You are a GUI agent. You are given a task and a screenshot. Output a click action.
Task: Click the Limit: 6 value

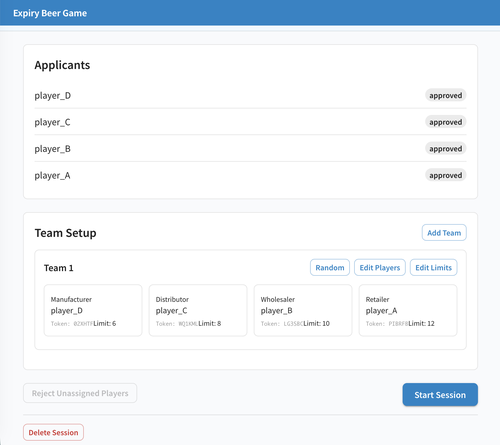pyautogui.click(x=105, y=323)
